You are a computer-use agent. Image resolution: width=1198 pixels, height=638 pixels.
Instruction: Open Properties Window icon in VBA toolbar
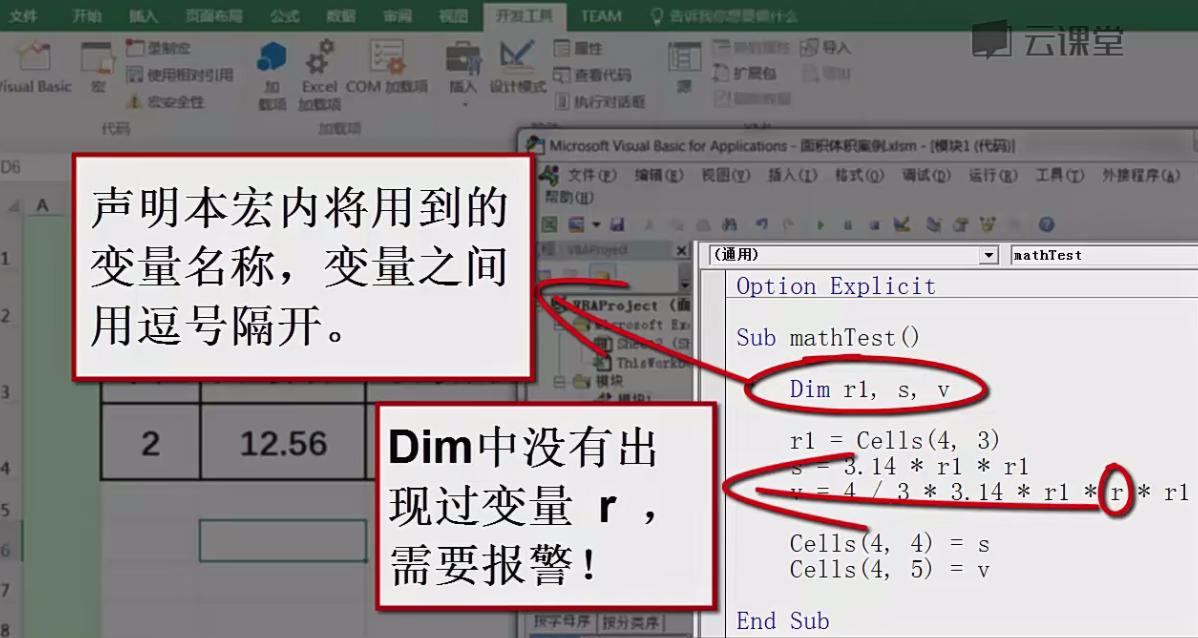point(960,225)
